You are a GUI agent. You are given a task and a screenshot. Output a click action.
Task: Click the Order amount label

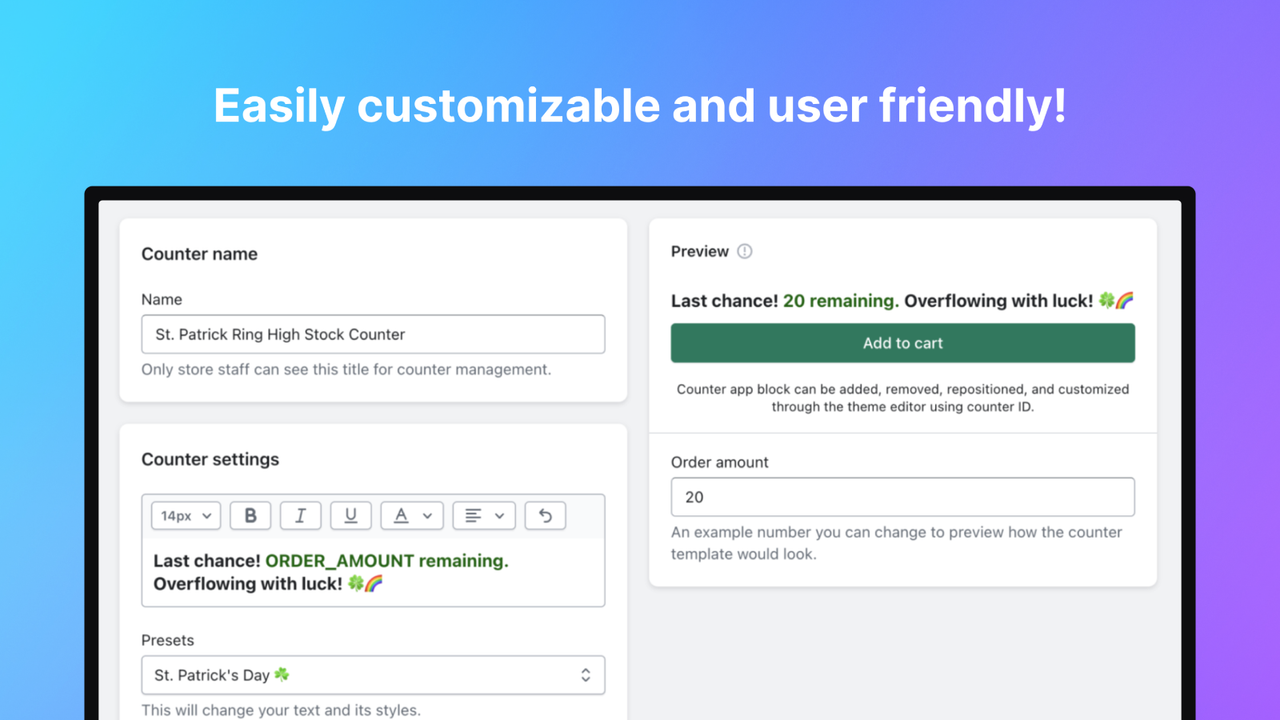coord(720,462)
